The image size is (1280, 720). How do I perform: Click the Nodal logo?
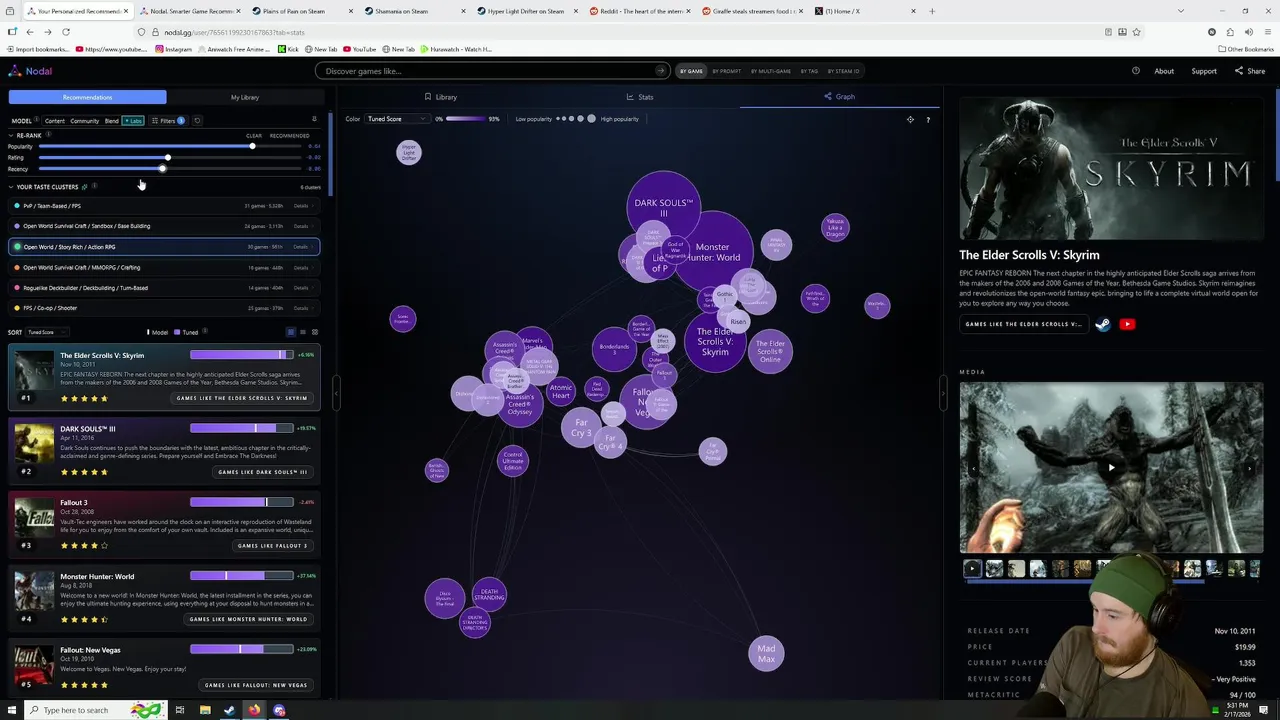(30, 71)
